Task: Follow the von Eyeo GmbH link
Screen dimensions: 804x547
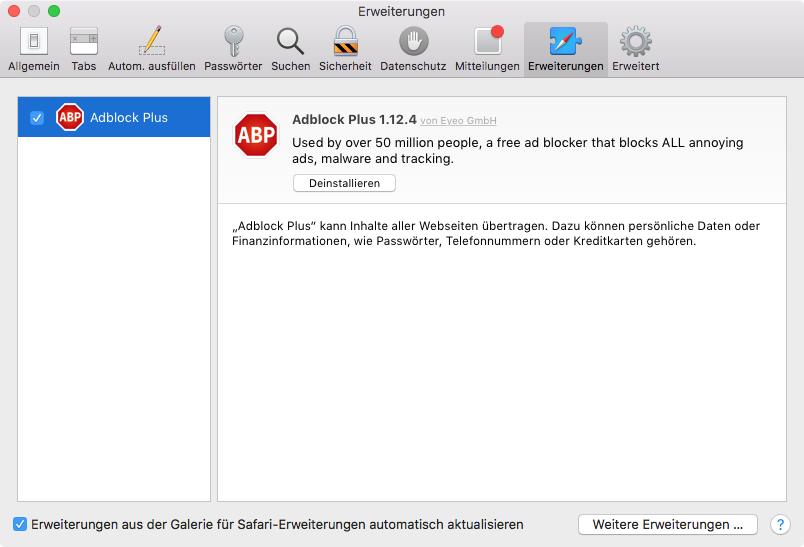Action: [x=458, y=120]
